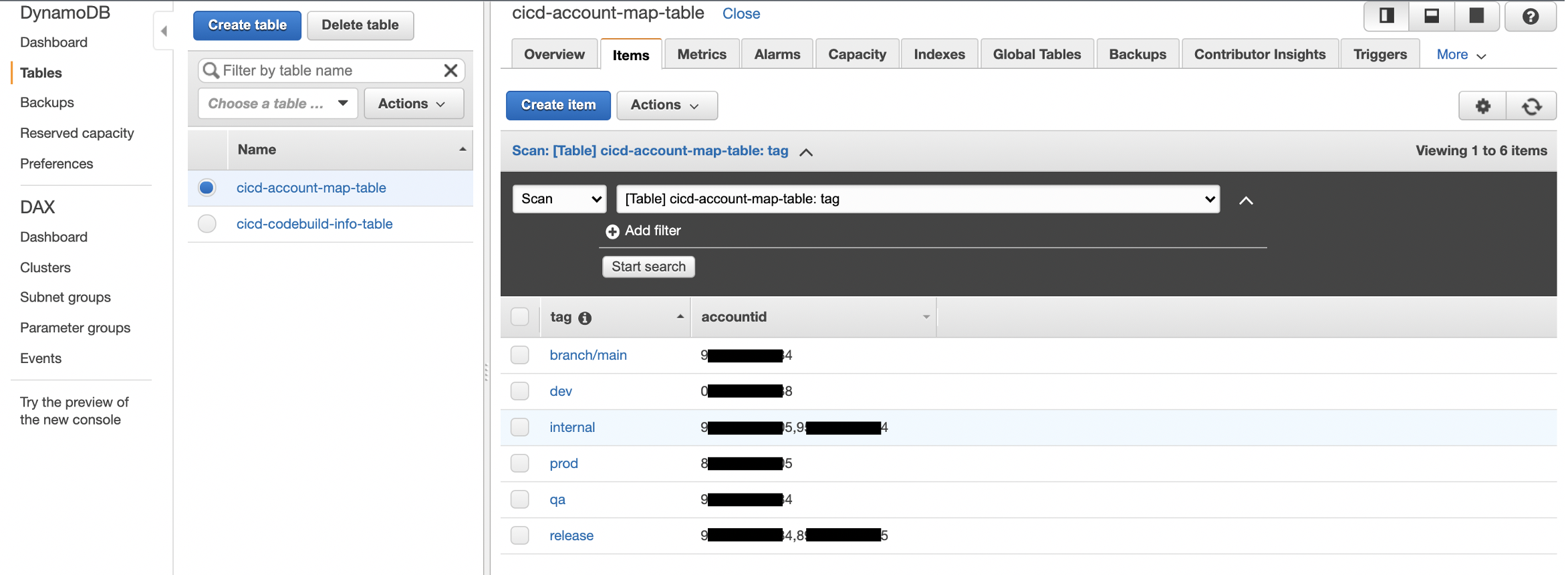Screen dimensions: 1568x575
Task: Grab the vertical pane divider handle
Action: pyautogui.click(x=486, y=372)
